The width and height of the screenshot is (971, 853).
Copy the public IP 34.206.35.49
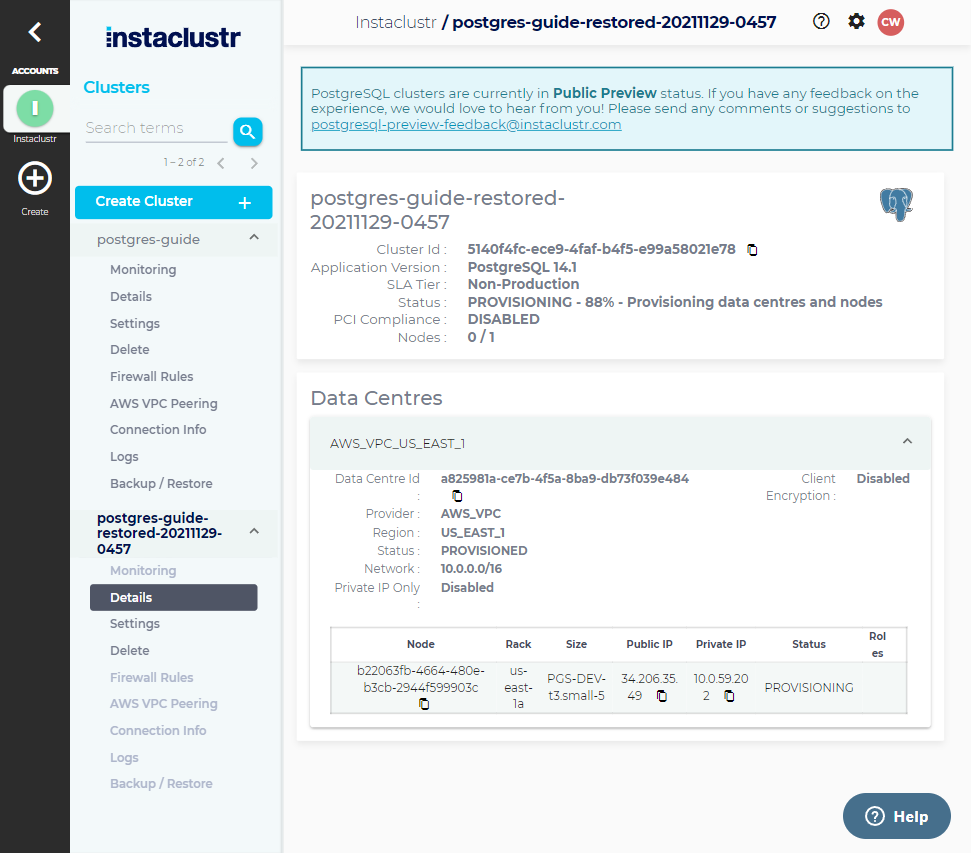point(661,696)
